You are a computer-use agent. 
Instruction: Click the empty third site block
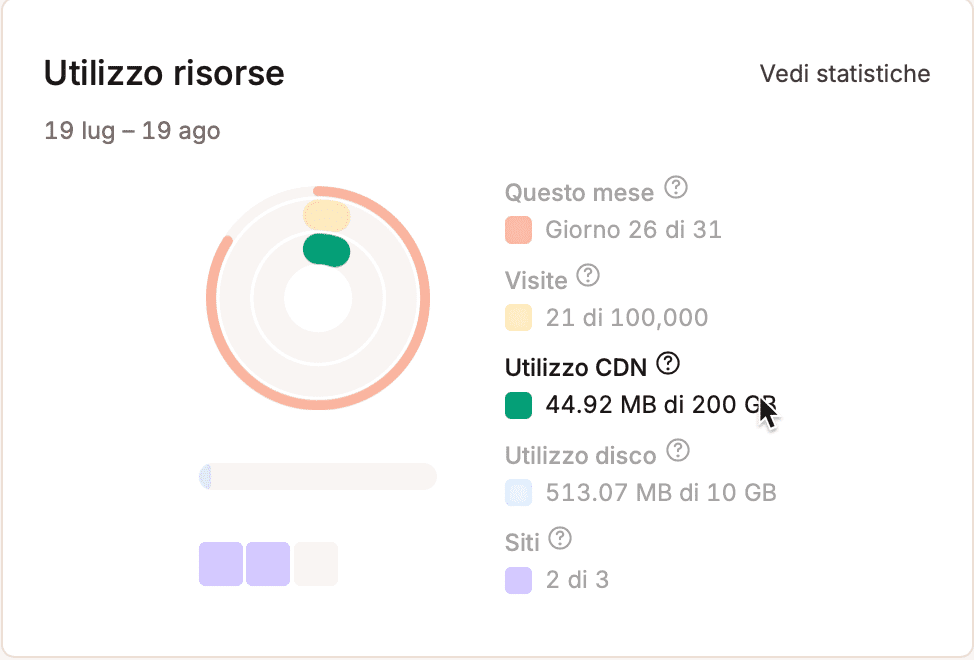tap(316, 564)
